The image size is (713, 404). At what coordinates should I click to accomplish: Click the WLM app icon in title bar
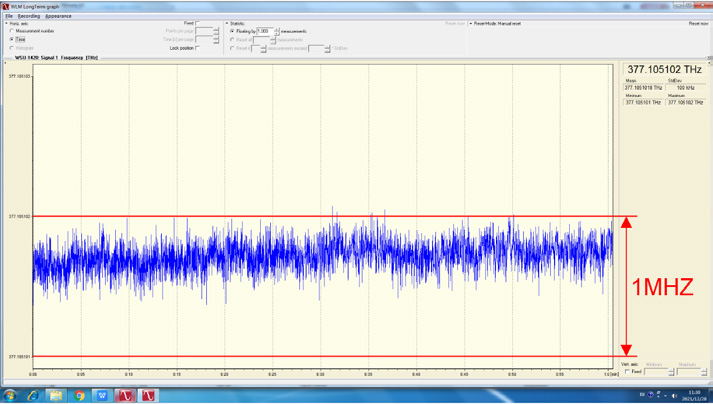pos(5,6)
